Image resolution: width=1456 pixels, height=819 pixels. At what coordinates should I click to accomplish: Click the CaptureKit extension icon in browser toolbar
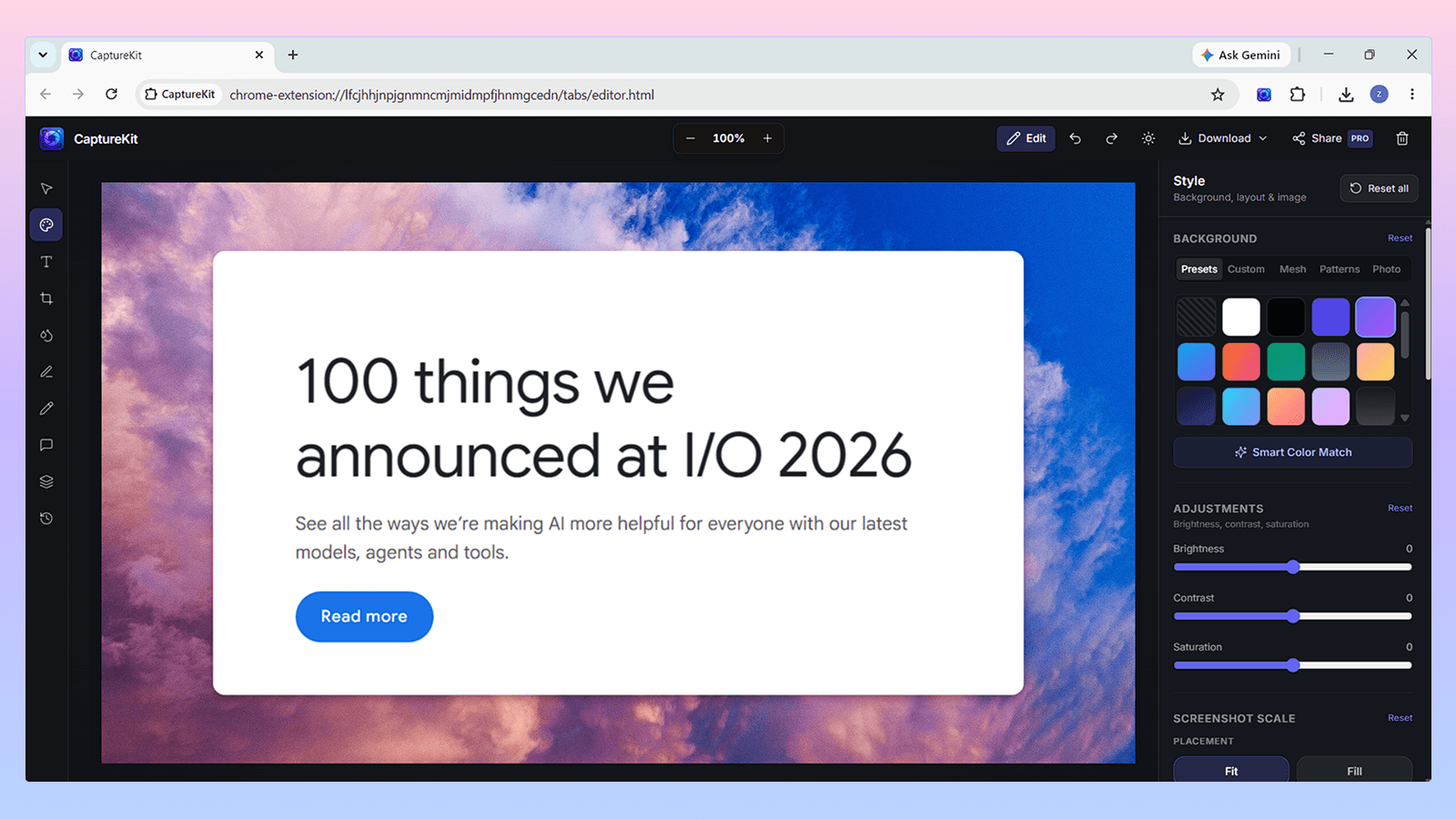pos(1264,95)
